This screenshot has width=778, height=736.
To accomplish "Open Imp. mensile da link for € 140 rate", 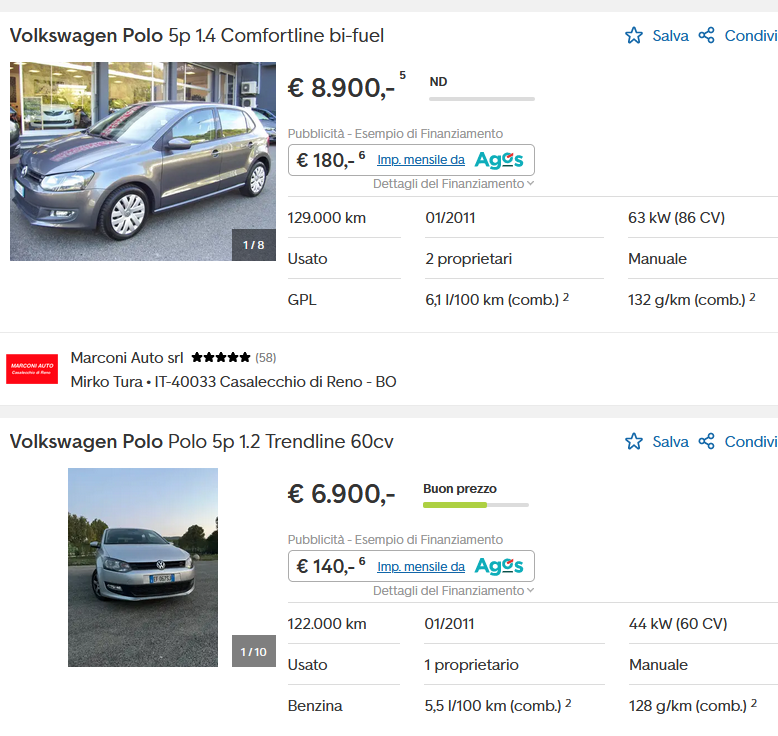I will 420,566.
